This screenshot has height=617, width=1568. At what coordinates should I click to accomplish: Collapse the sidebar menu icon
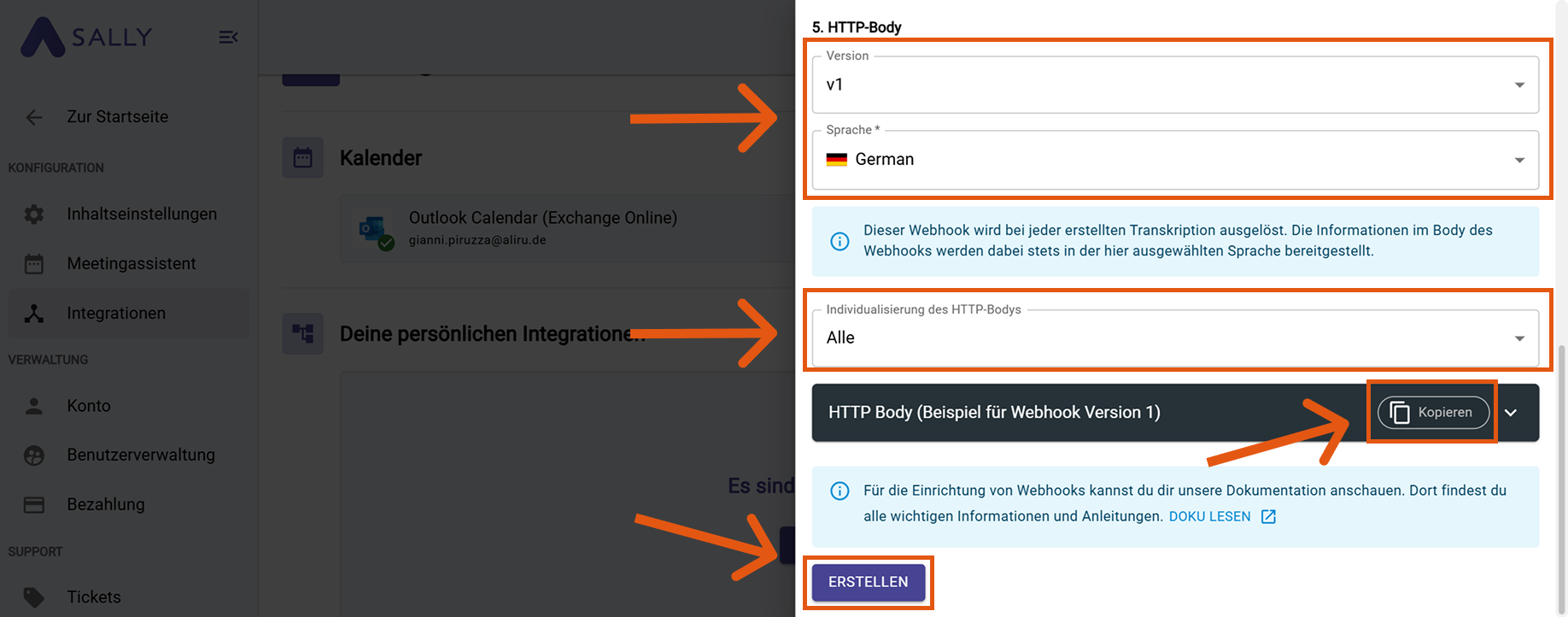point(228,38)
